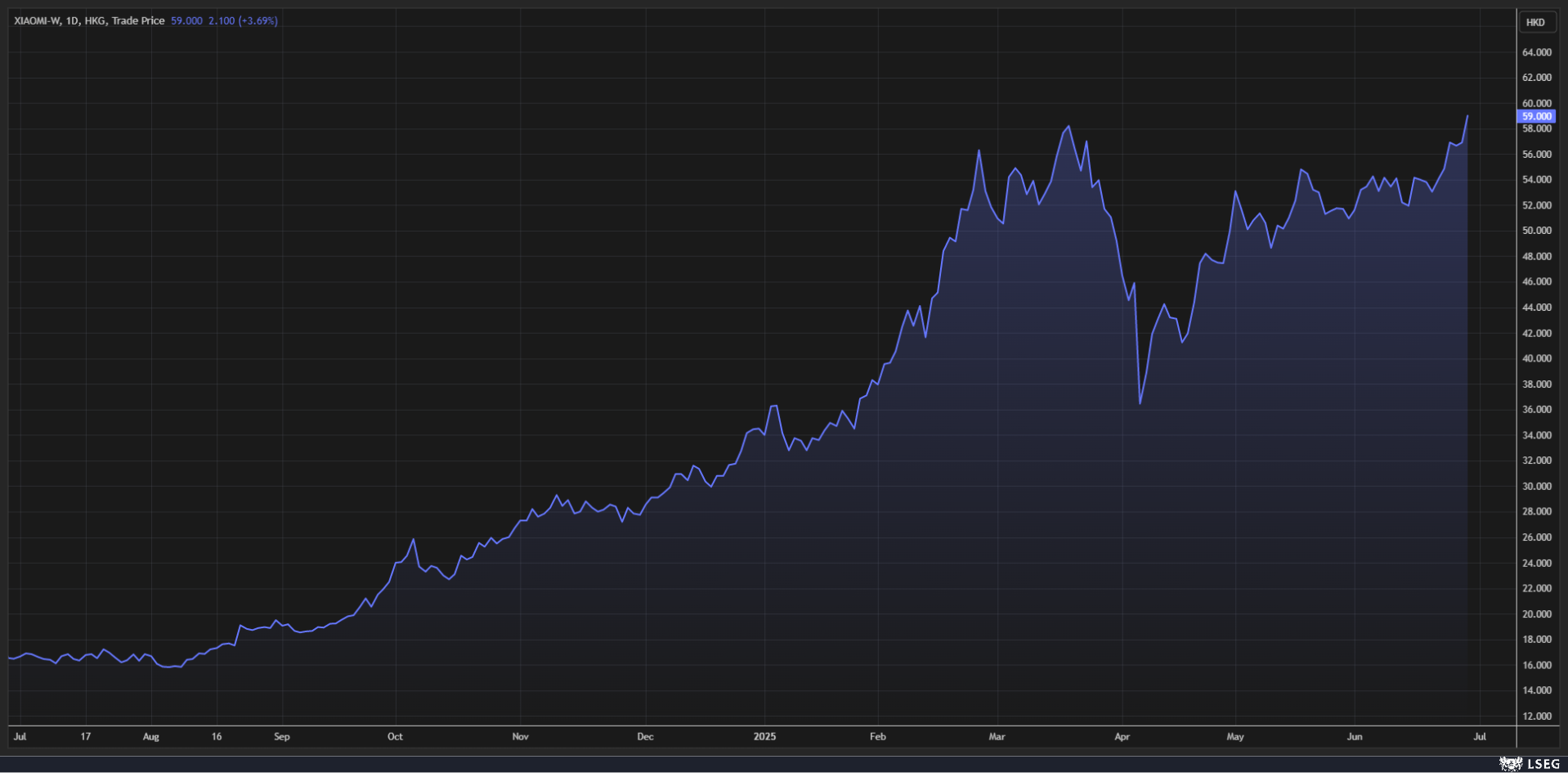Click the 34.000 price axis label
1568x773 pixels.
click(1536, 435)
